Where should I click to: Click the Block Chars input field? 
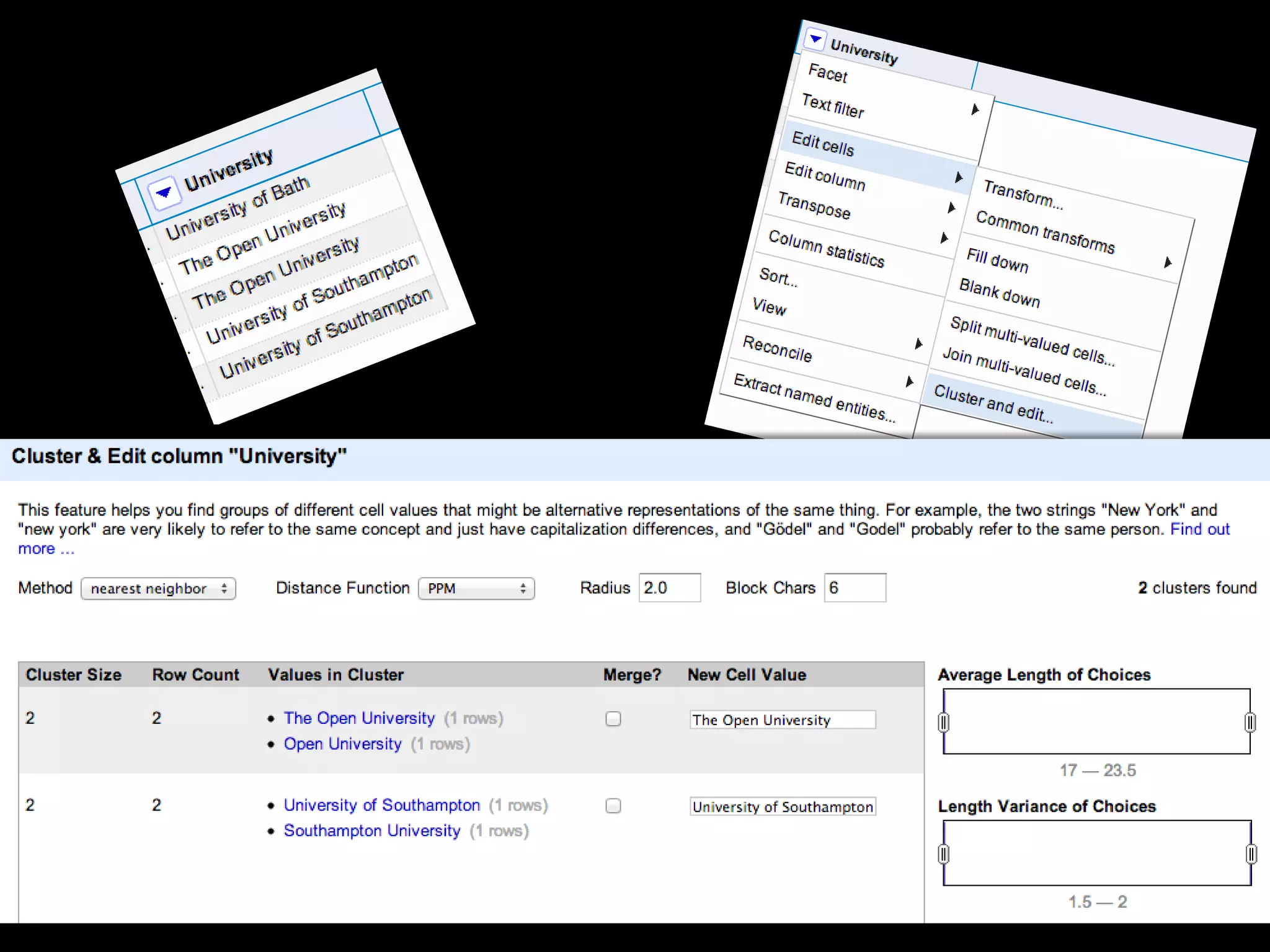point(855,588)
